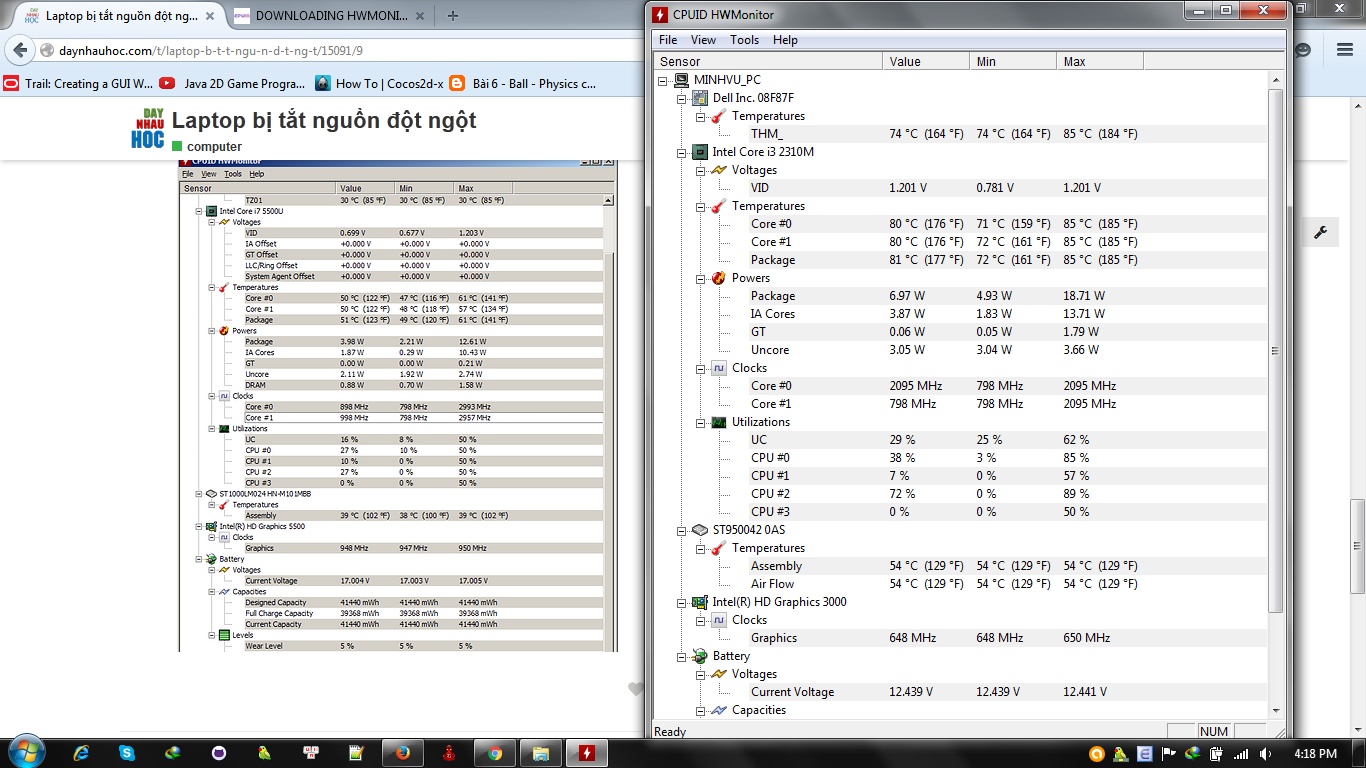Click the HWMonitor vertical scrollbar thumb

click(1274, 351)
